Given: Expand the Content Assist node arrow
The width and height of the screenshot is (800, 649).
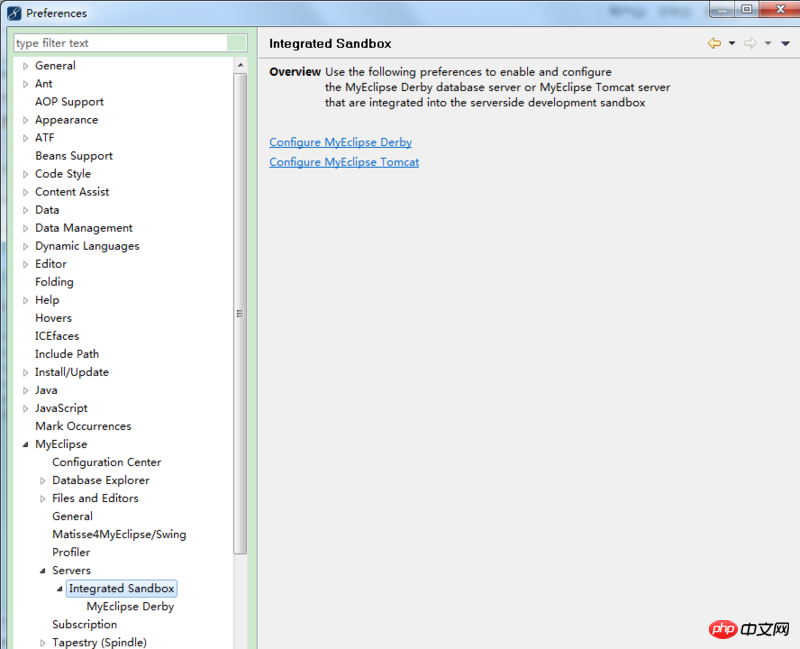Looking at the screenshot, I should point(26,192).
